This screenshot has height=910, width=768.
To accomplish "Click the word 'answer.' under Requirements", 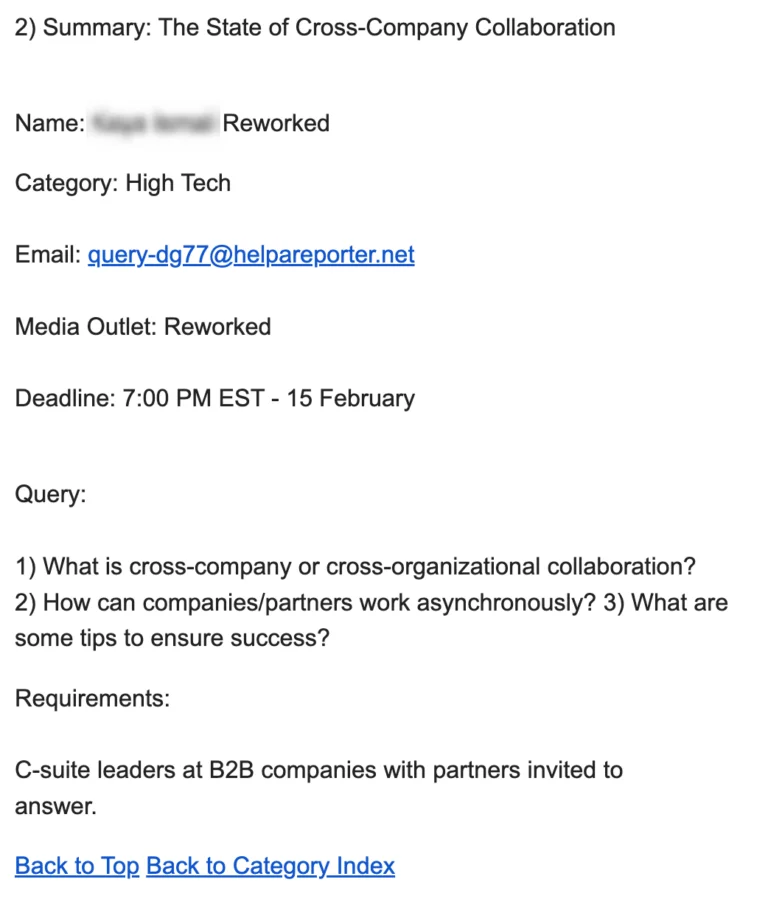I will pos(56,806).
